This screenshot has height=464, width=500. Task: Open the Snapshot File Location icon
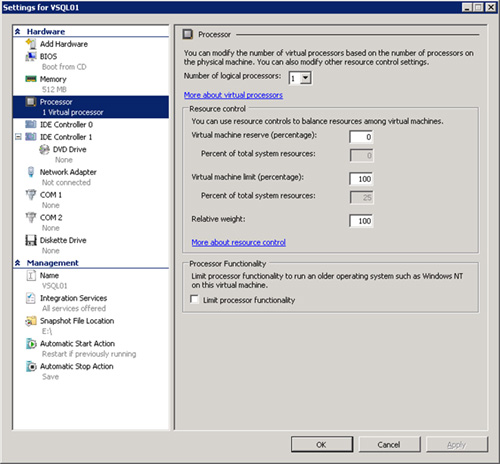[31, 321]
